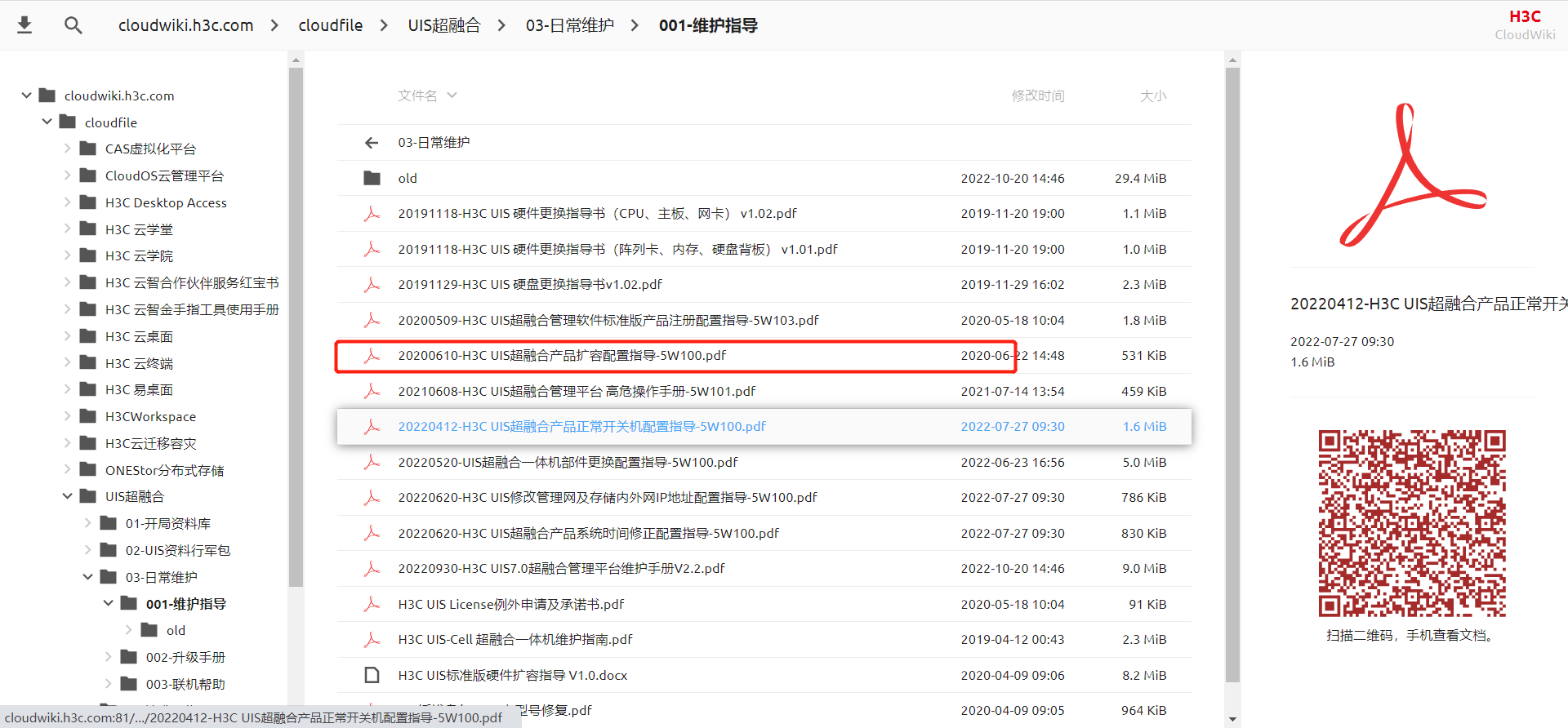Click the folder icon of CAS虚拟化平台
1568x728 pixels.
point(88,149)
